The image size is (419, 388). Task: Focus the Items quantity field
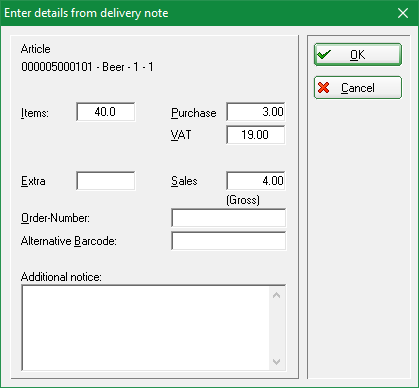click(x=106, y=112)
